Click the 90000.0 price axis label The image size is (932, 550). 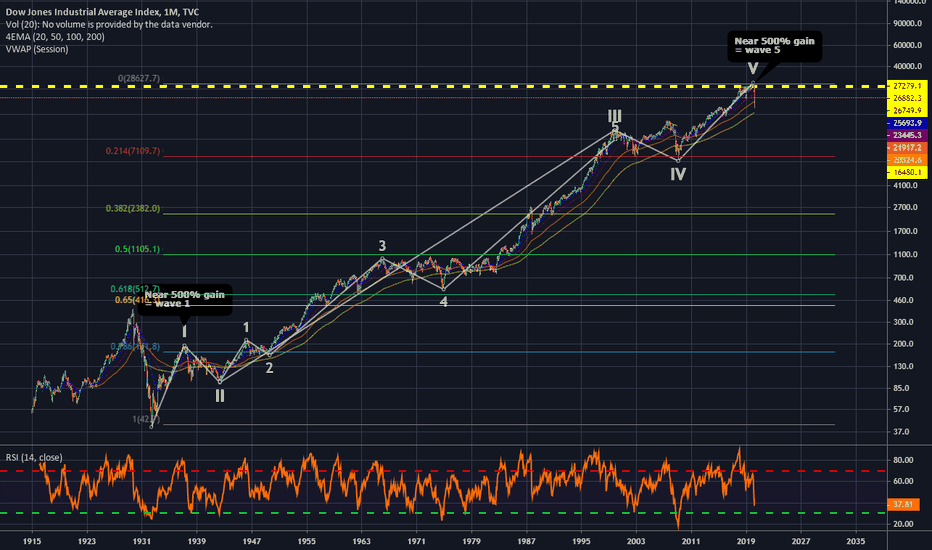(908, 23)
